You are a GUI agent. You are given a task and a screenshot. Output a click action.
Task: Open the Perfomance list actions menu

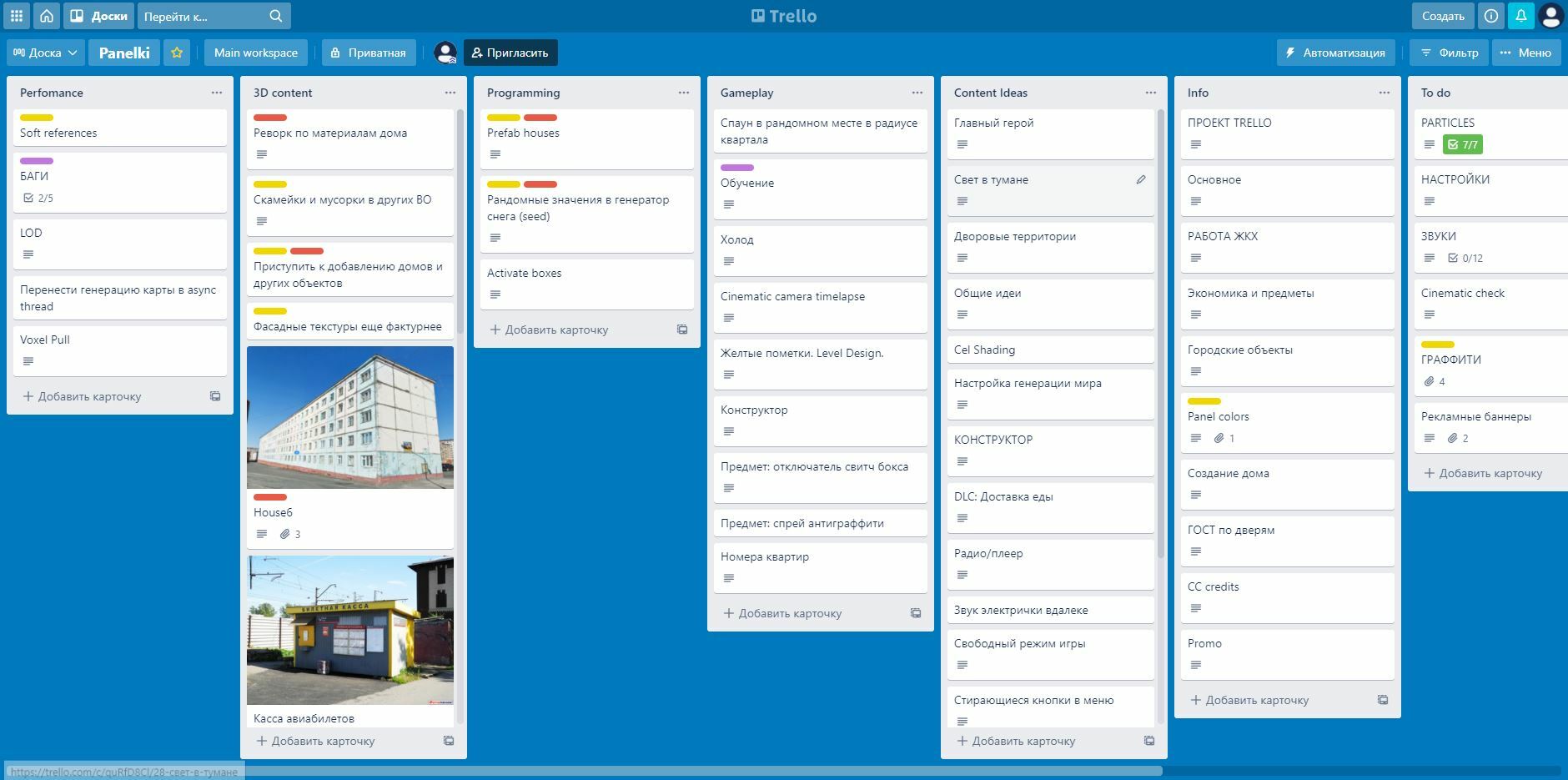[x=217, y=93]
